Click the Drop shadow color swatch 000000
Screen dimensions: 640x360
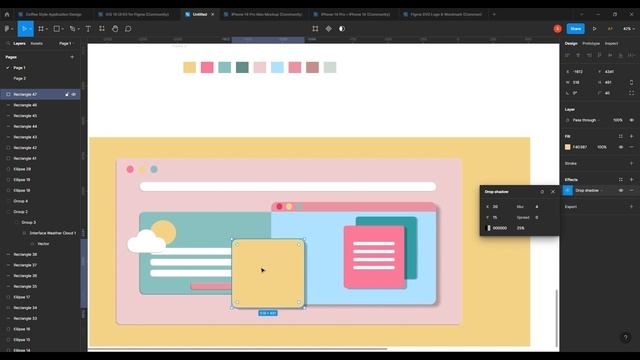(489, 228)
